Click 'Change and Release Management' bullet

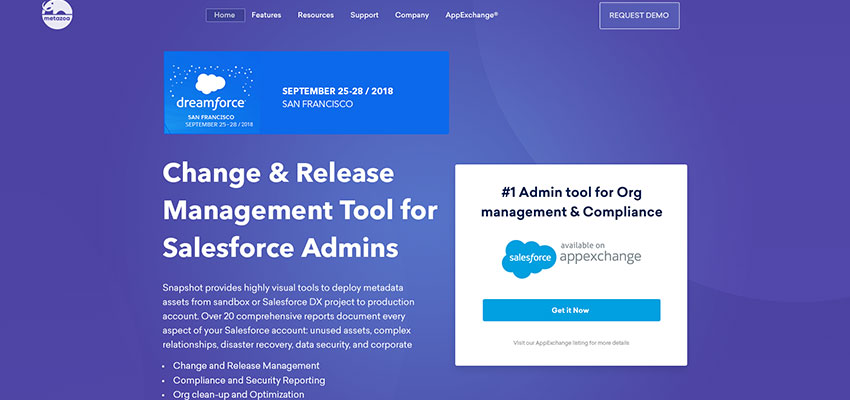click(x=246, y=366)
